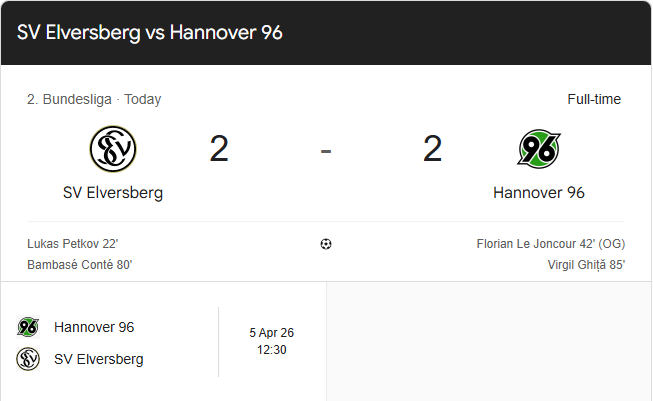Click small Hannover 96 logo in fixture card
Screen dimensions: 653x401
(x=28, y=327)
